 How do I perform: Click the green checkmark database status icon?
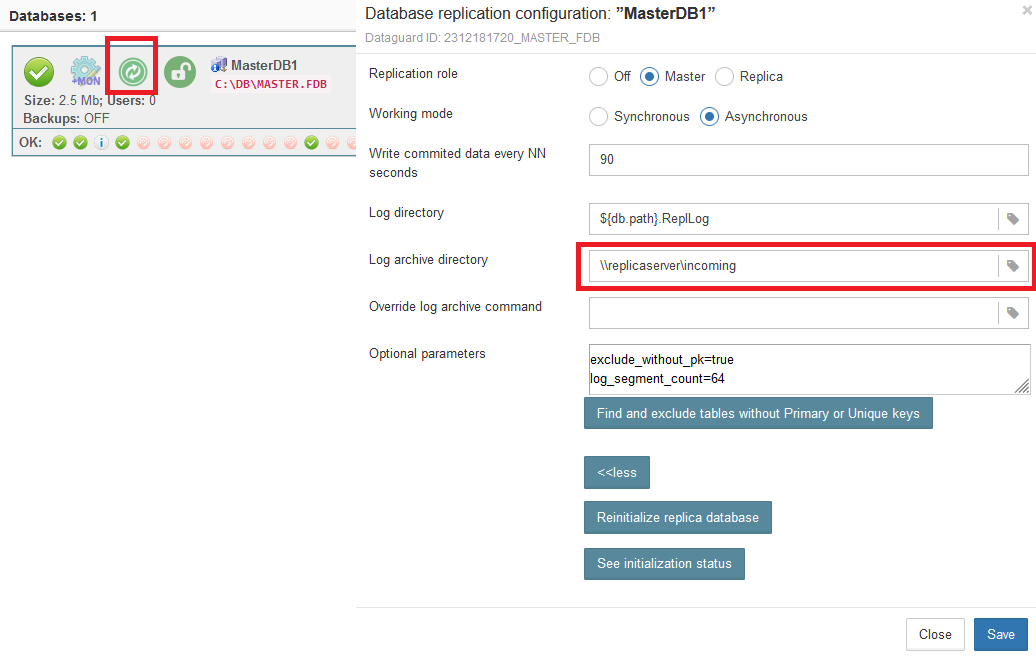38,72
